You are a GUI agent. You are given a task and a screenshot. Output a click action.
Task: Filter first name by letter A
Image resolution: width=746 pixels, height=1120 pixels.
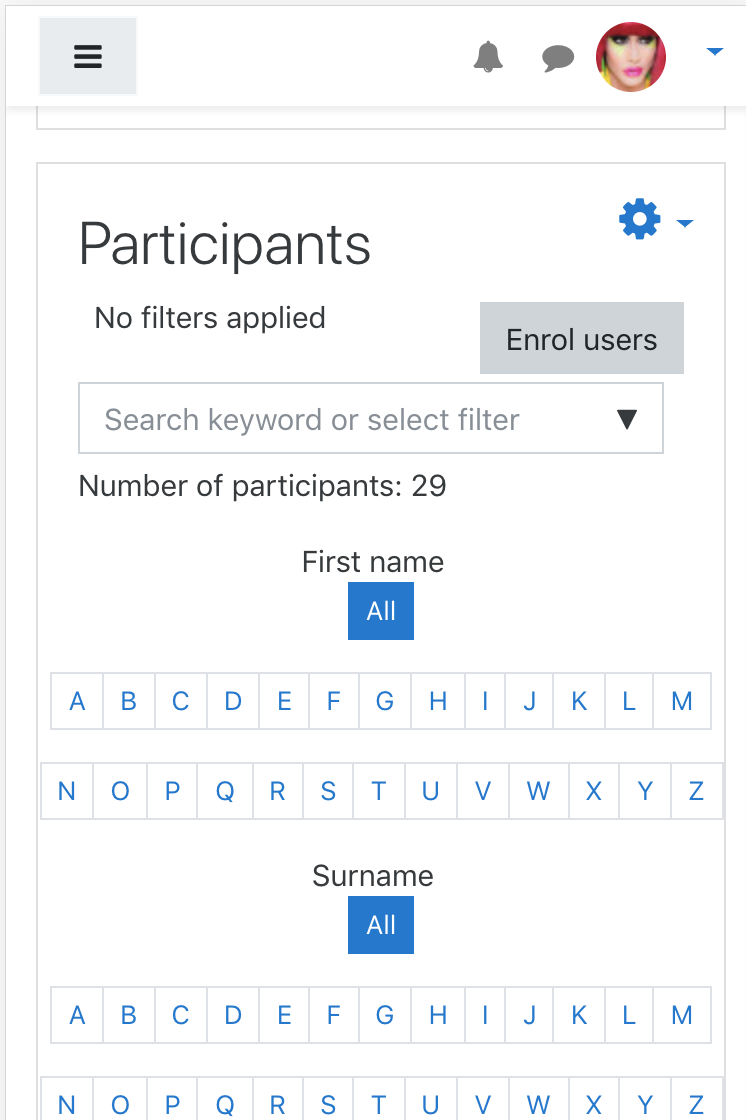click(x=77, y=701)
